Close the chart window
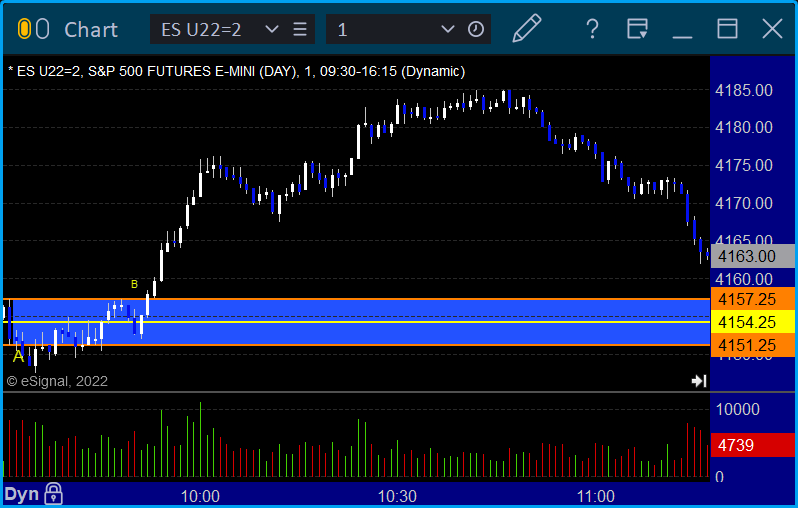 click(772, 29)
